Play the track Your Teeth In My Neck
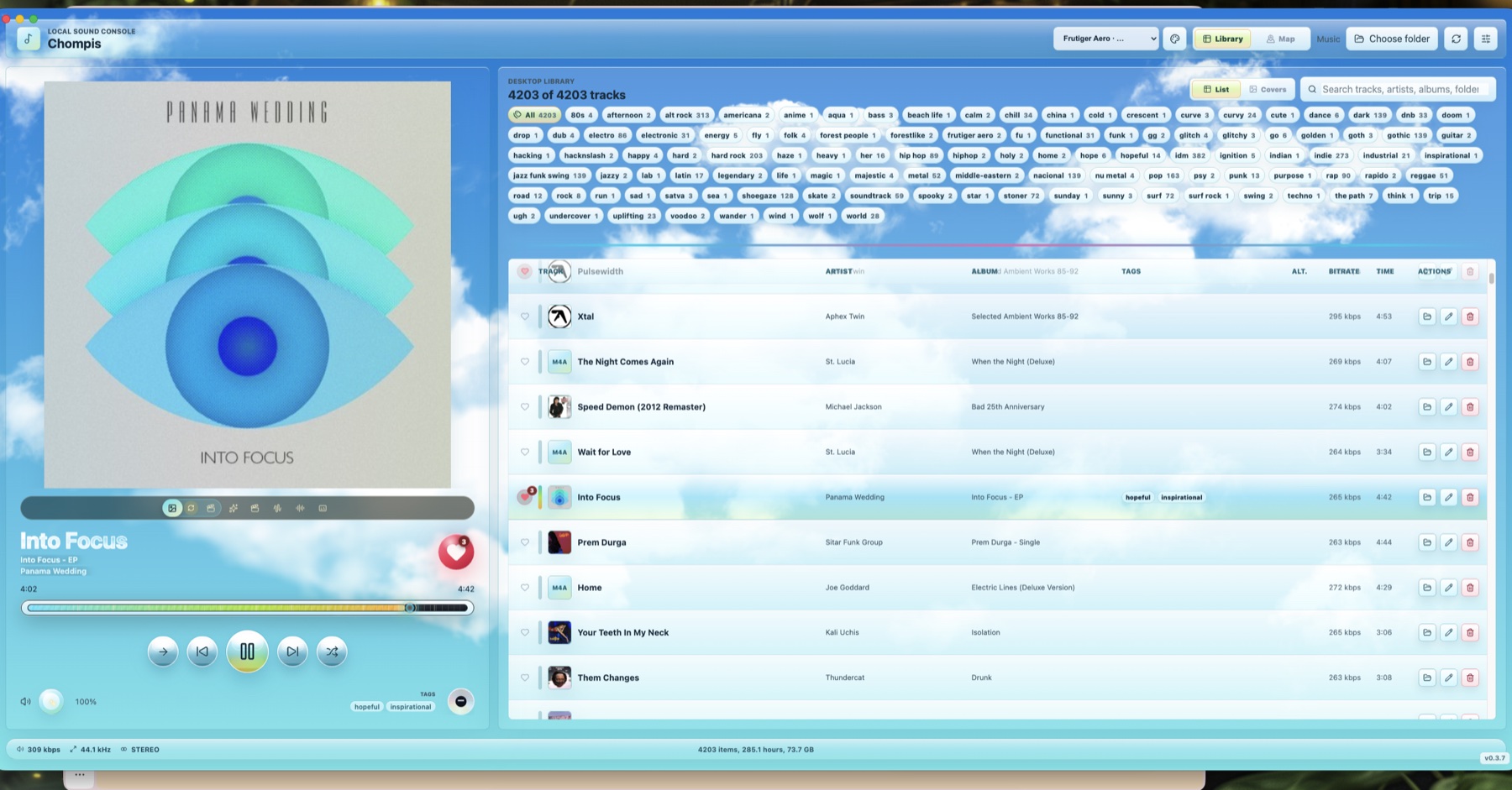This screenshot has height=790, width=1512. coord(622,632)
